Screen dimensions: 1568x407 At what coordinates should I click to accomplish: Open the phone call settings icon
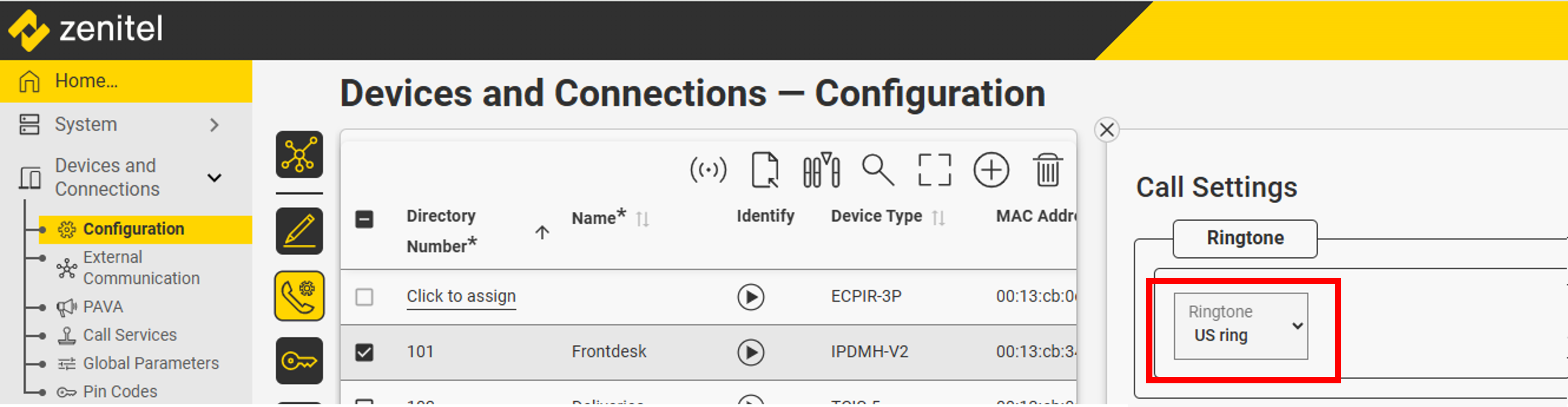click(x=299, y=296)
